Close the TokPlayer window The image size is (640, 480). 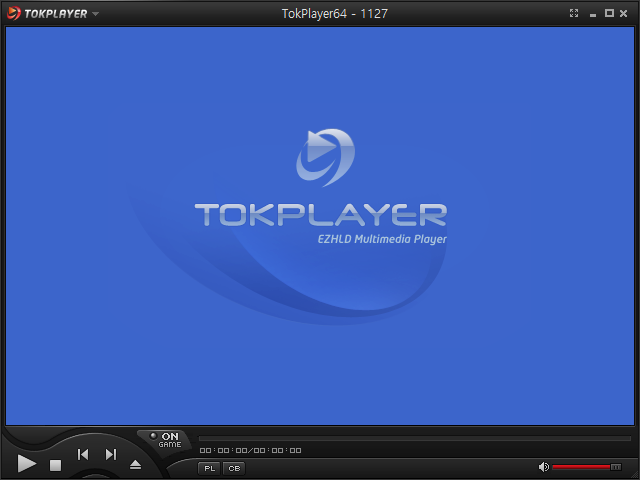pyautogui.click(x=624, y=13)
